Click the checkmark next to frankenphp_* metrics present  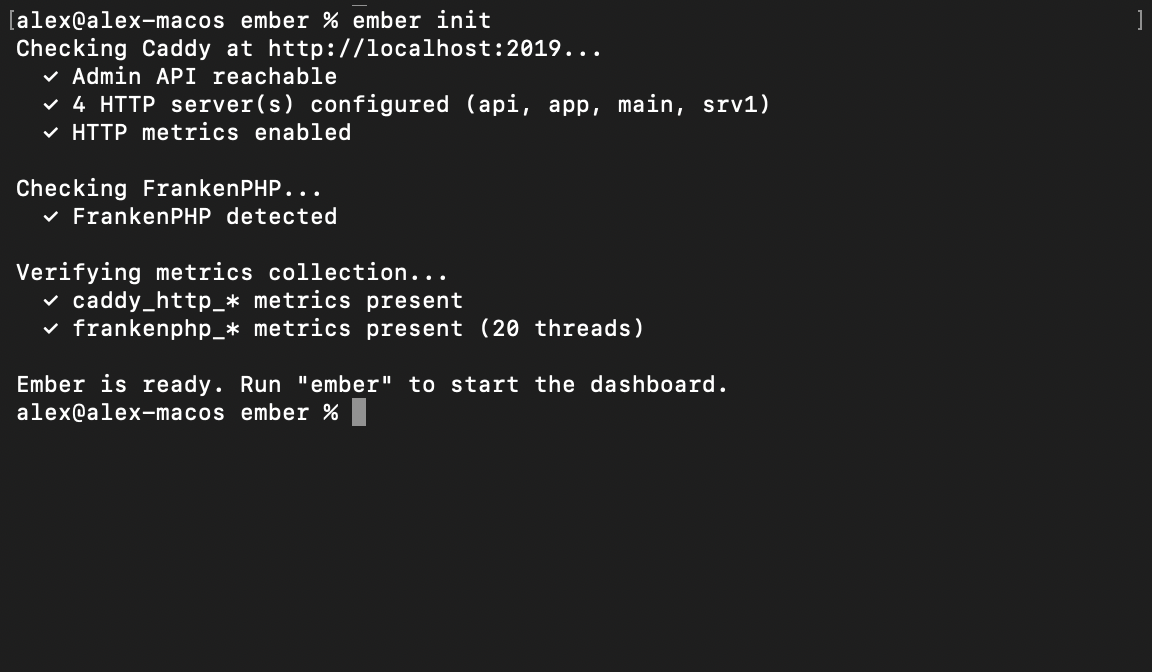click(x=51, y=329)
